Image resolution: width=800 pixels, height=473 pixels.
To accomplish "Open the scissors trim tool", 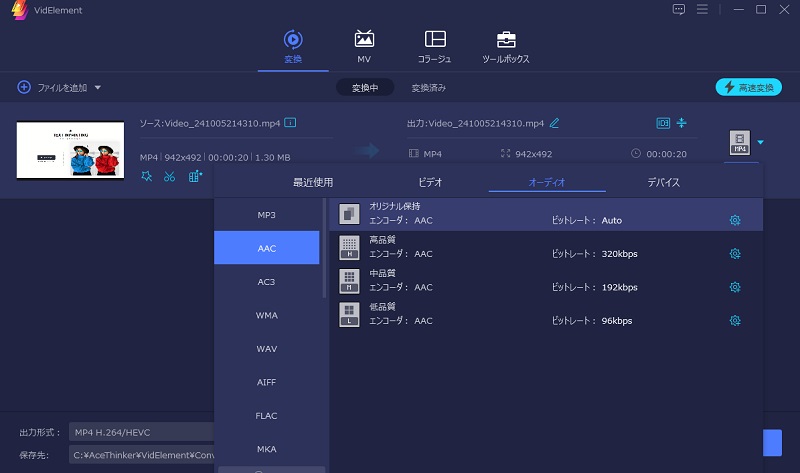I will click(169, 177).
